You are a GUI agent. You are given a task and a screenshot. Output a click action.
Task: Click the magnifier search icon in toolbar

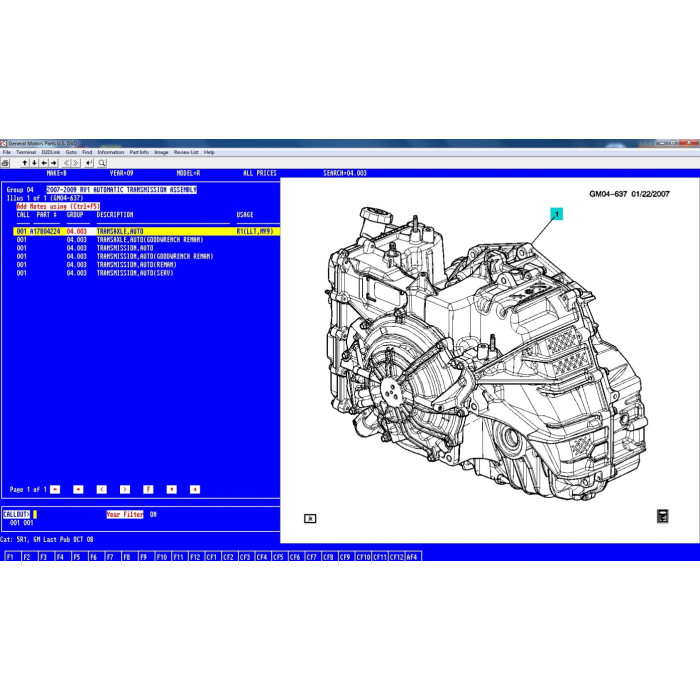[102, 162]
